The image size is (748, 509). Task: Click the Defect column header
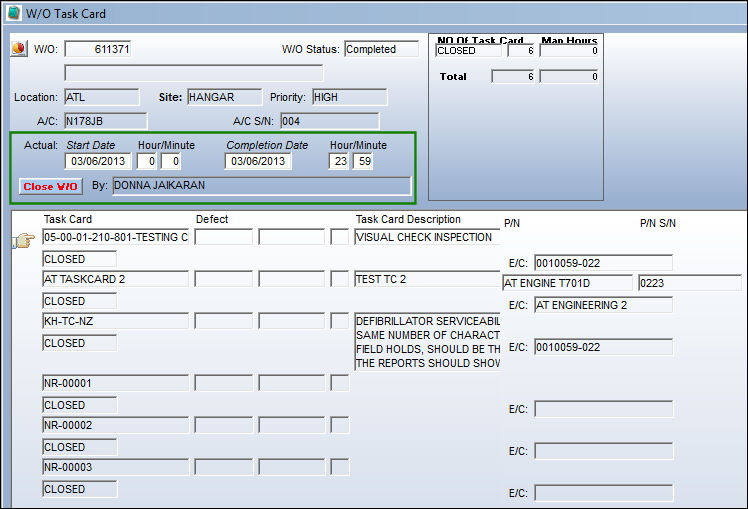click(212, 219)
